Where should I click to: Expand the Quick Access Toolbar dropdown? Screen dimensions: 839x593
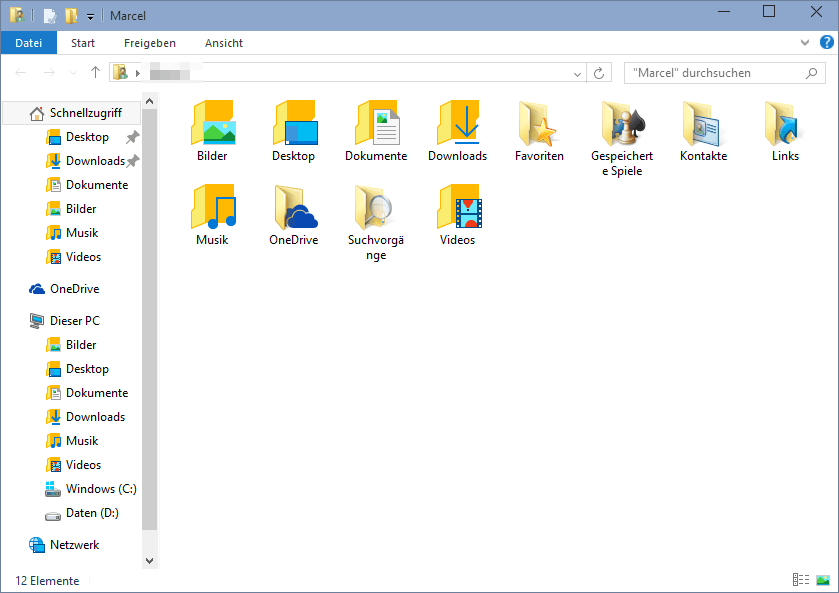tap(89, 15)
